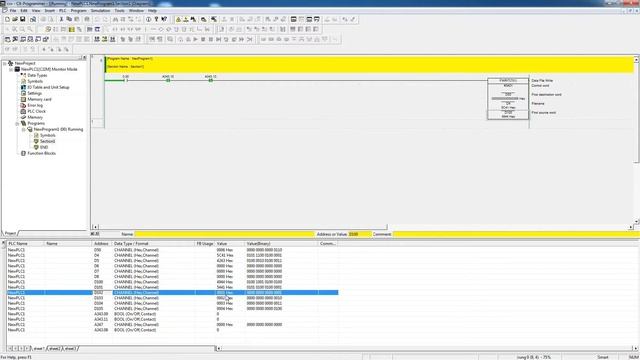Screen dimensions: 640x360
Task: Click the FB Usage column header
Action: [205, 244]
